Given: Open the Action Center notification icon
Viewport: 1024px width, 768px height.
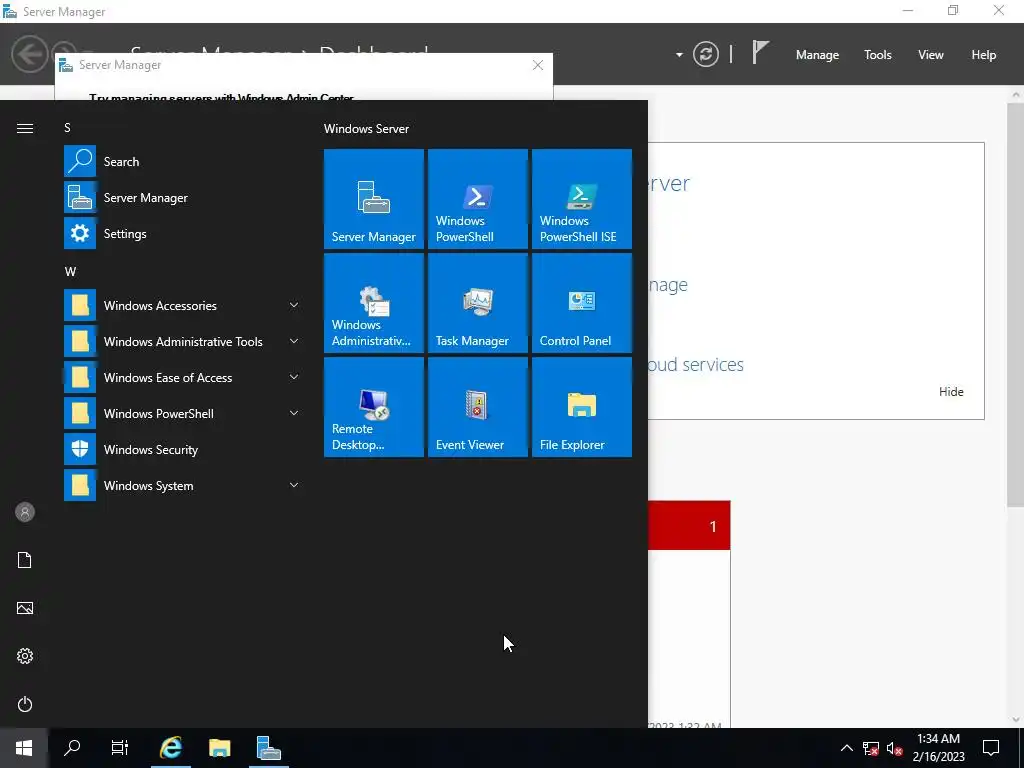Looking at the screenshot, I should [991, 748].
